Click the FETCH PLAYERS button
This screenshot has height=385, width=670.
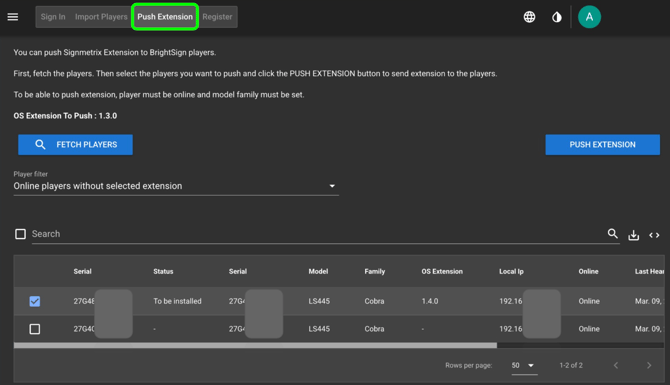(x=75, y=144)
